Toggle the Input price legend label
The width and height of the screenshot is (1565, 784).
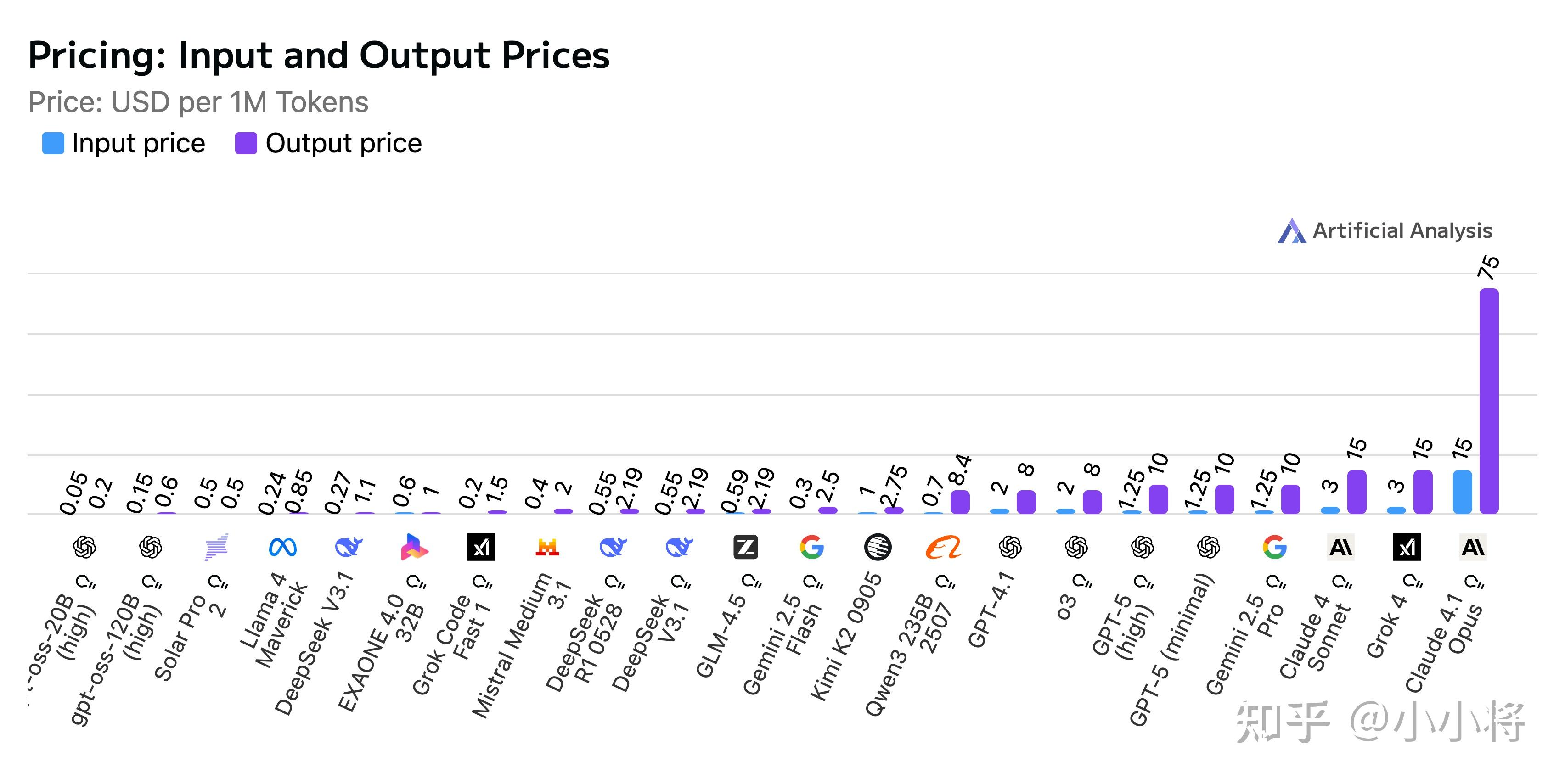pos(139,143)
